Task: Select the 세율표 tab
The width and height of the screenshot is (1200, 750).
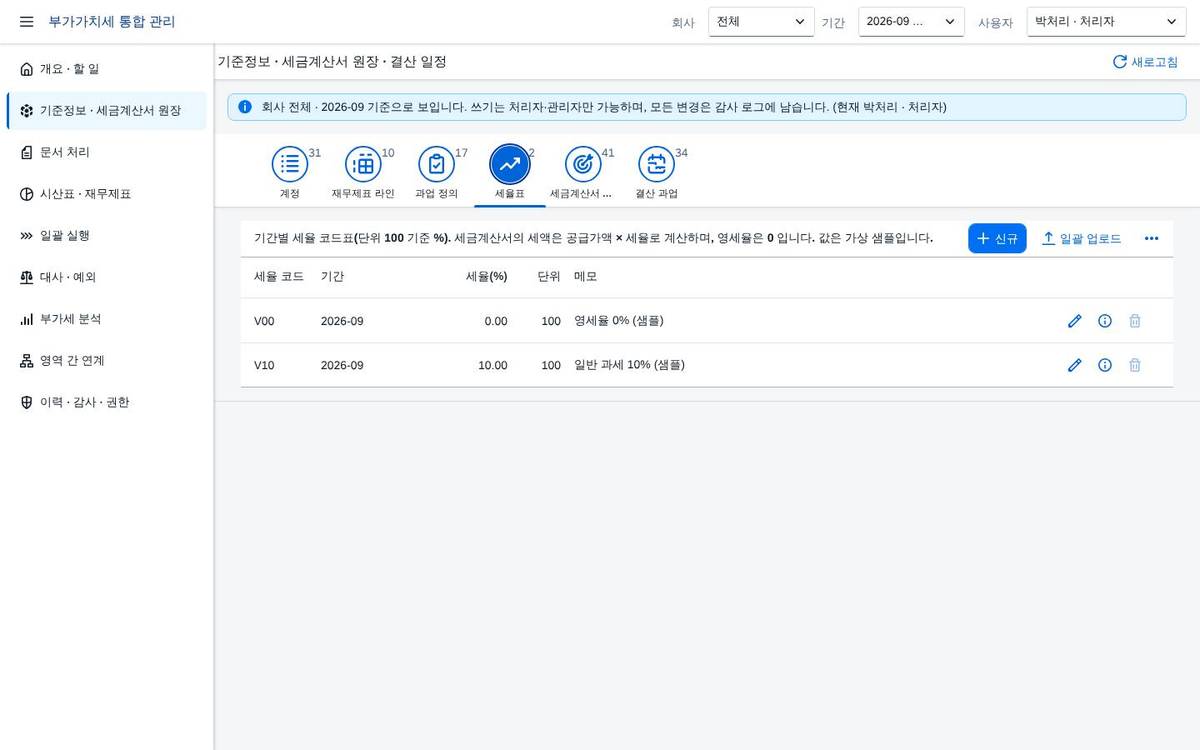Action: (x=509, y=173)
